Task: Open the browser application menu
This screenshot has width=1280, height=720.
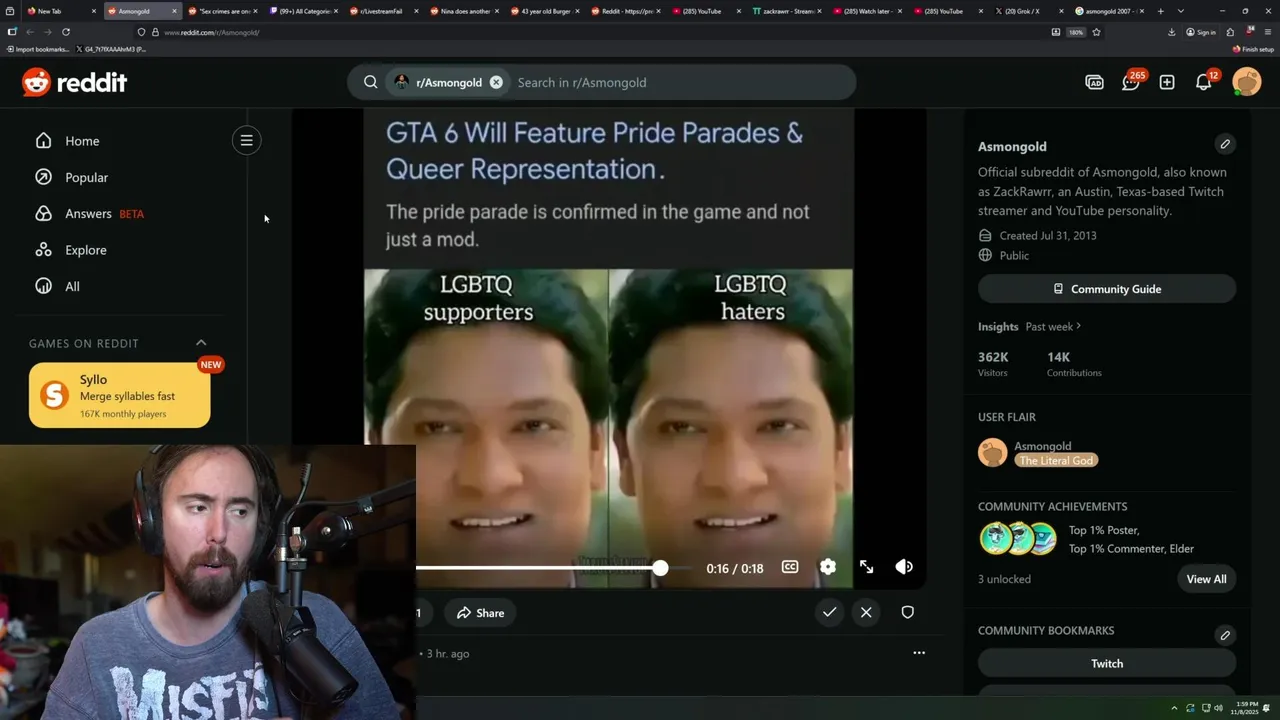Action: click(1266, 32)
